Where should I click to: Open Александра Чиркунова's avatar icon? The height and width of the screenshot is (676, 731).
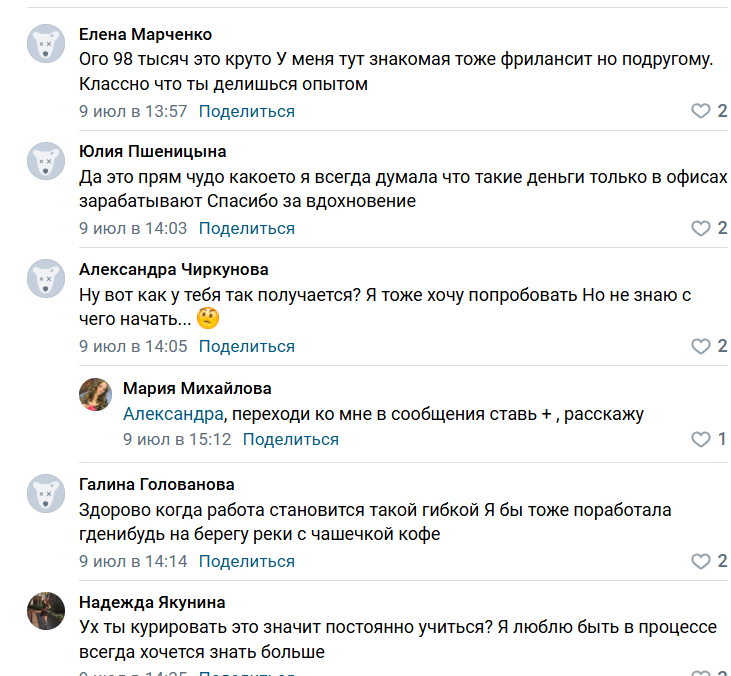click(46, 279)
